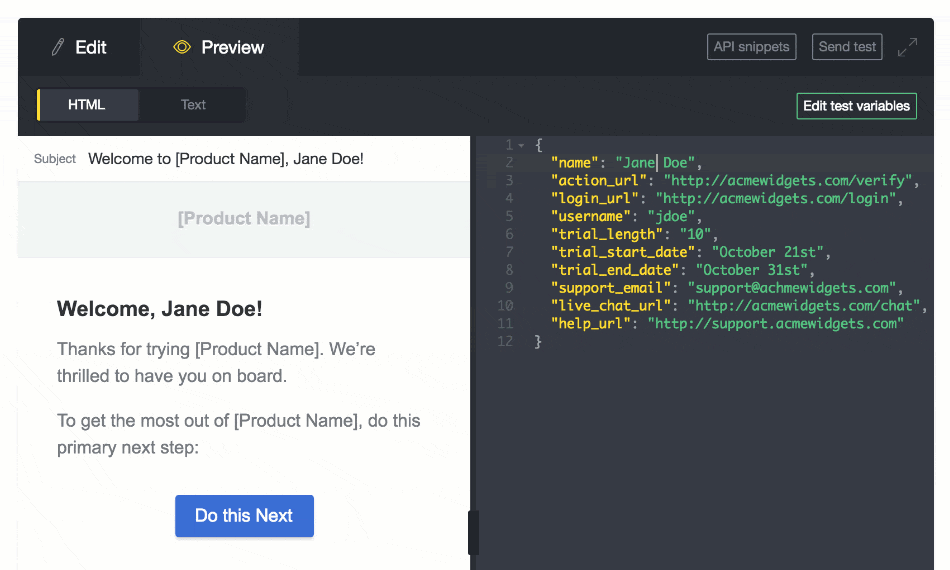Click the support@achmewidgets.com value
Image resolution: width=950 pixels, height=570 pixels.
click(792, 288)
